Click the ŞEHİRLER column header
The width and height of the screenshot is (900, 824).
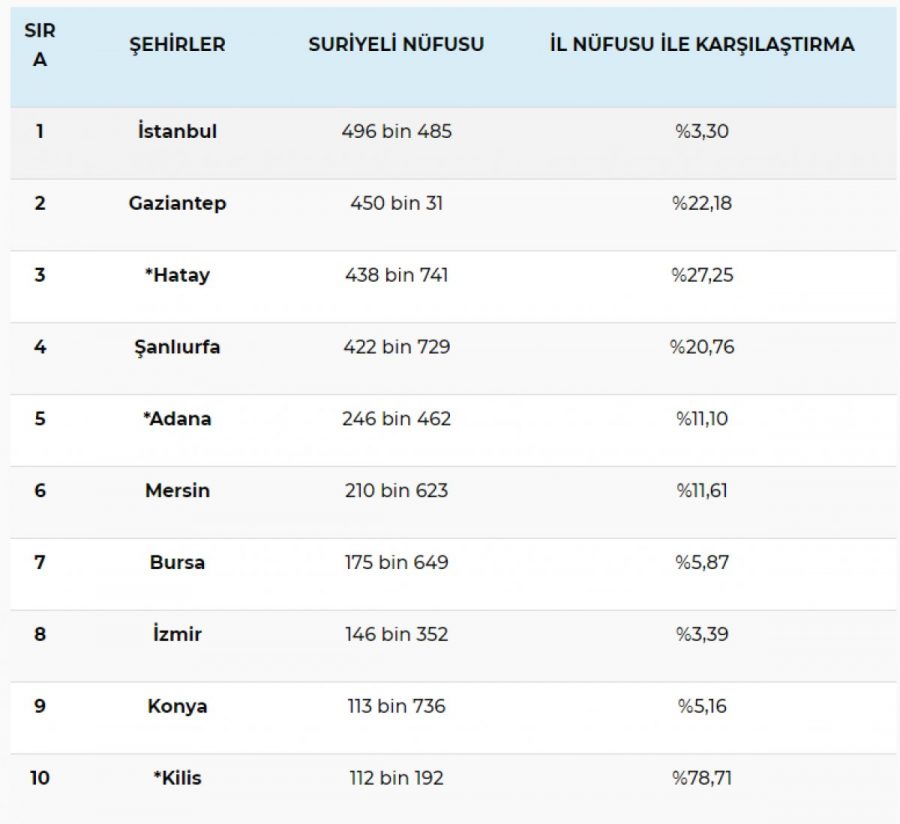177,45
